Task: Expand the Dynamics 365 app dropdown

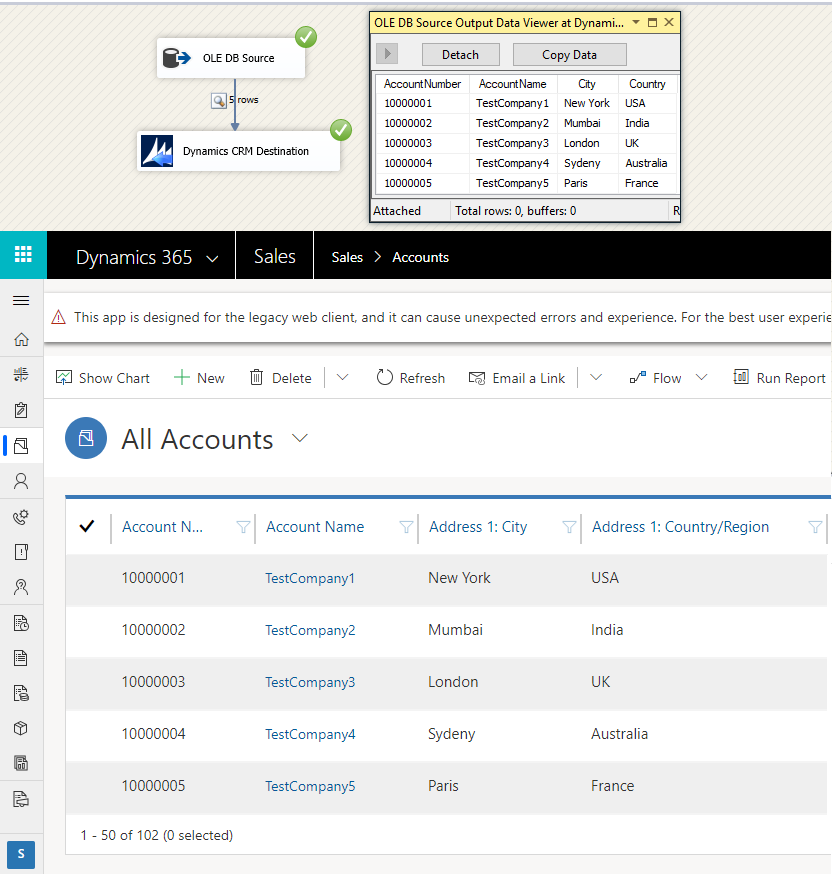Action: [x=212, y=259]
